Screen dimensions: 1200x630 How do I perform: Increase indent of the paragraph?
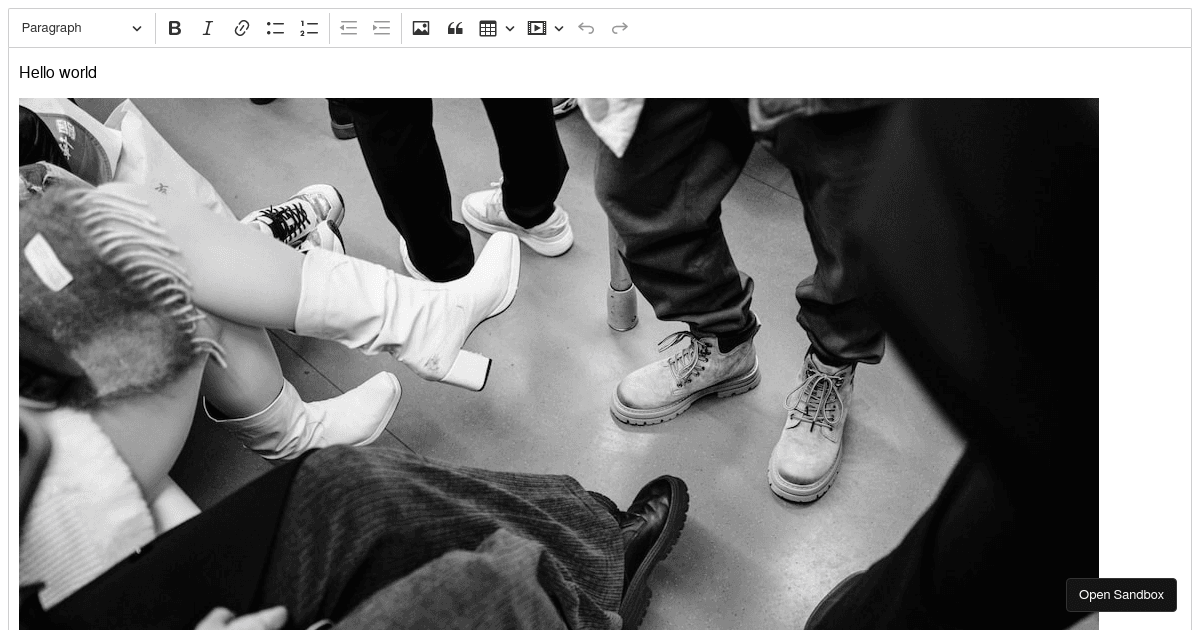pyautogui.click(x=381, y=28)
